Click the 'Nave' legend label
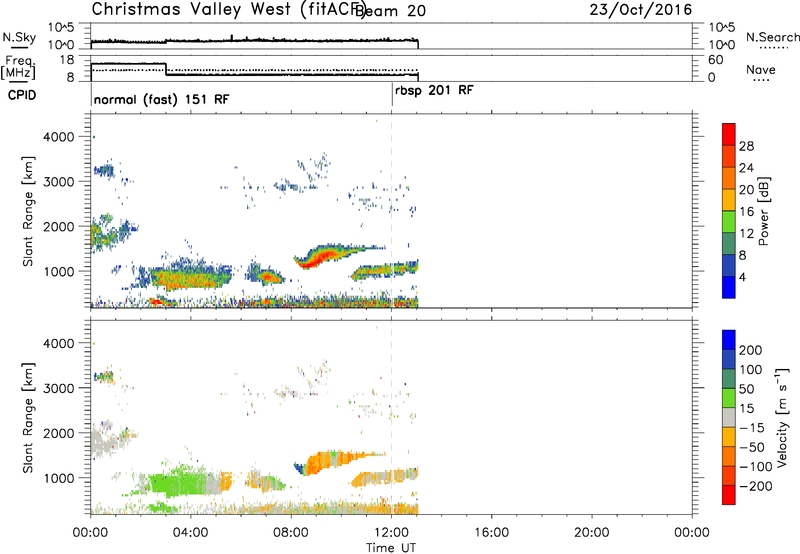Image resolution: width=800 pixels, height=554 pixels. (760, 69)
